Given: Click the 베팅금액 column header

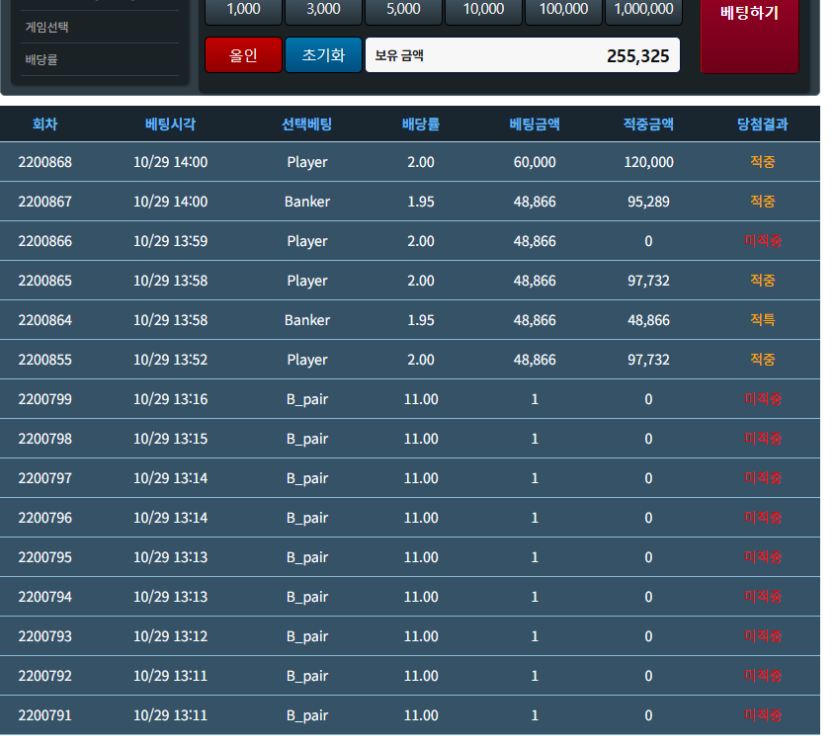Looking at the screenshot, I should pos(535,124).
